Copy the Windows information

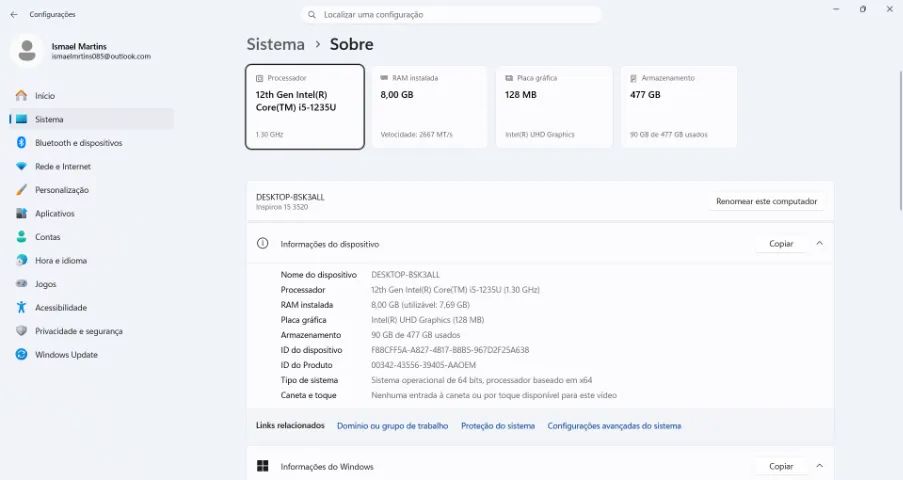pyautogui.click(x=781, y=466)
